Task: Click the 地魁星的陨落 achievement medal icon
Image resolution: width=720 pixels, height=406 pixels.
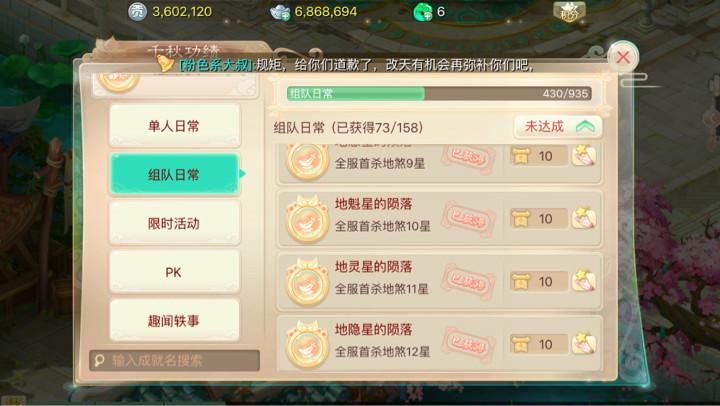Action: [x=307, y=219]
